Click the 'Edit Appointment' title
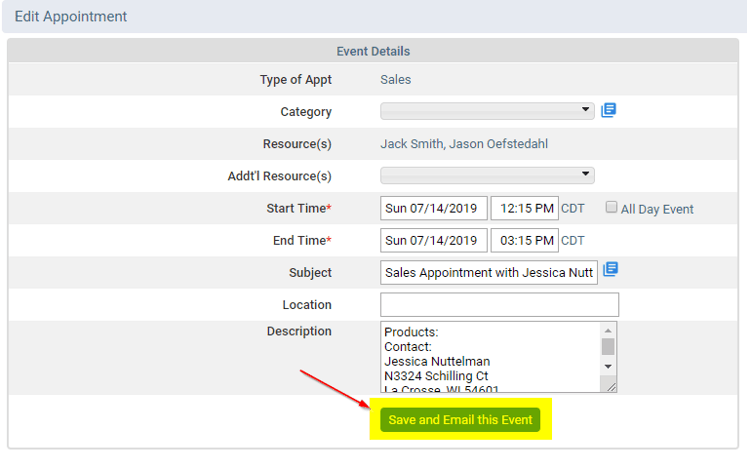Screen dimensions: 747x459 pyautogui.click(x=71, y=16)
